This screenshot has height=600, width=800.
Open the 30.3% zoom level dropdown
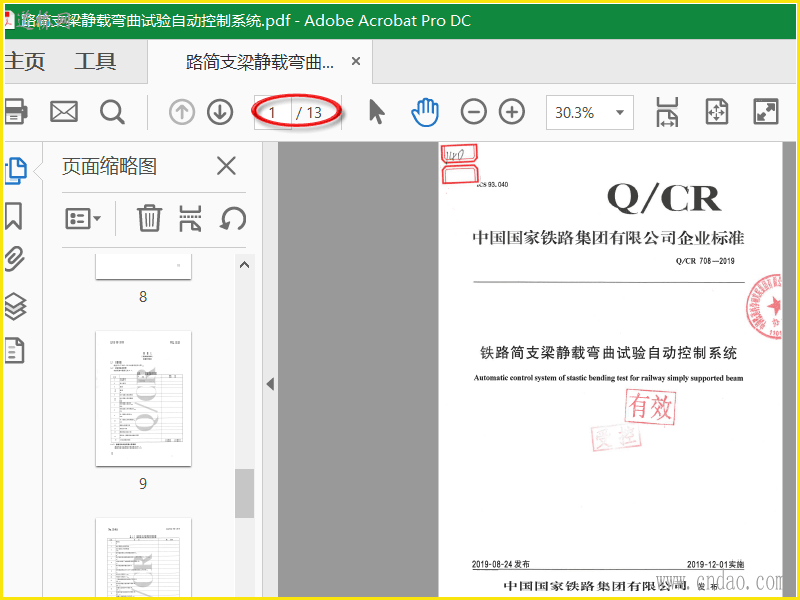coord(620,112)
